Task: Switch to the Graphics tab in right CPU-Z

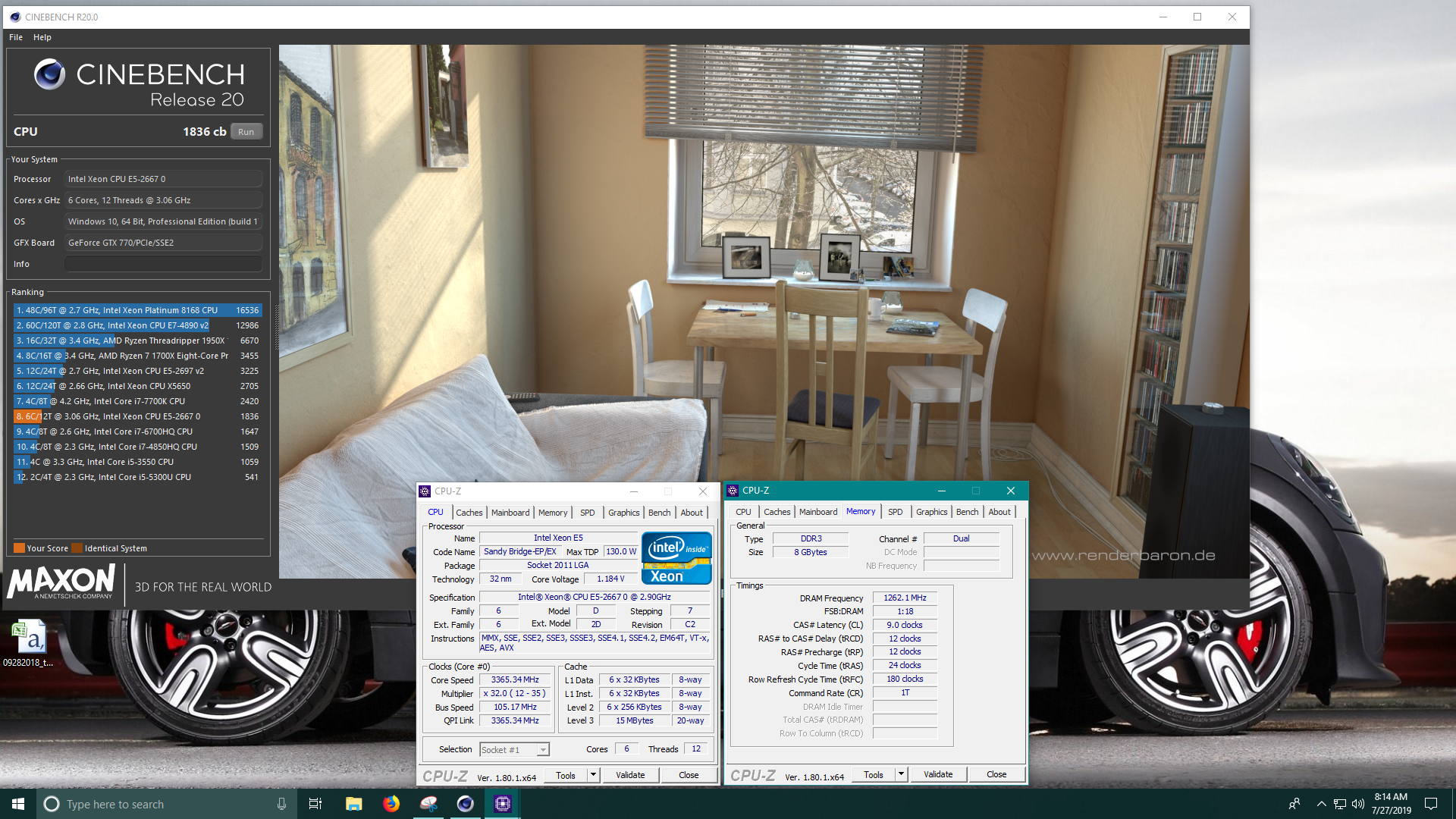Action: click(932, 512)
